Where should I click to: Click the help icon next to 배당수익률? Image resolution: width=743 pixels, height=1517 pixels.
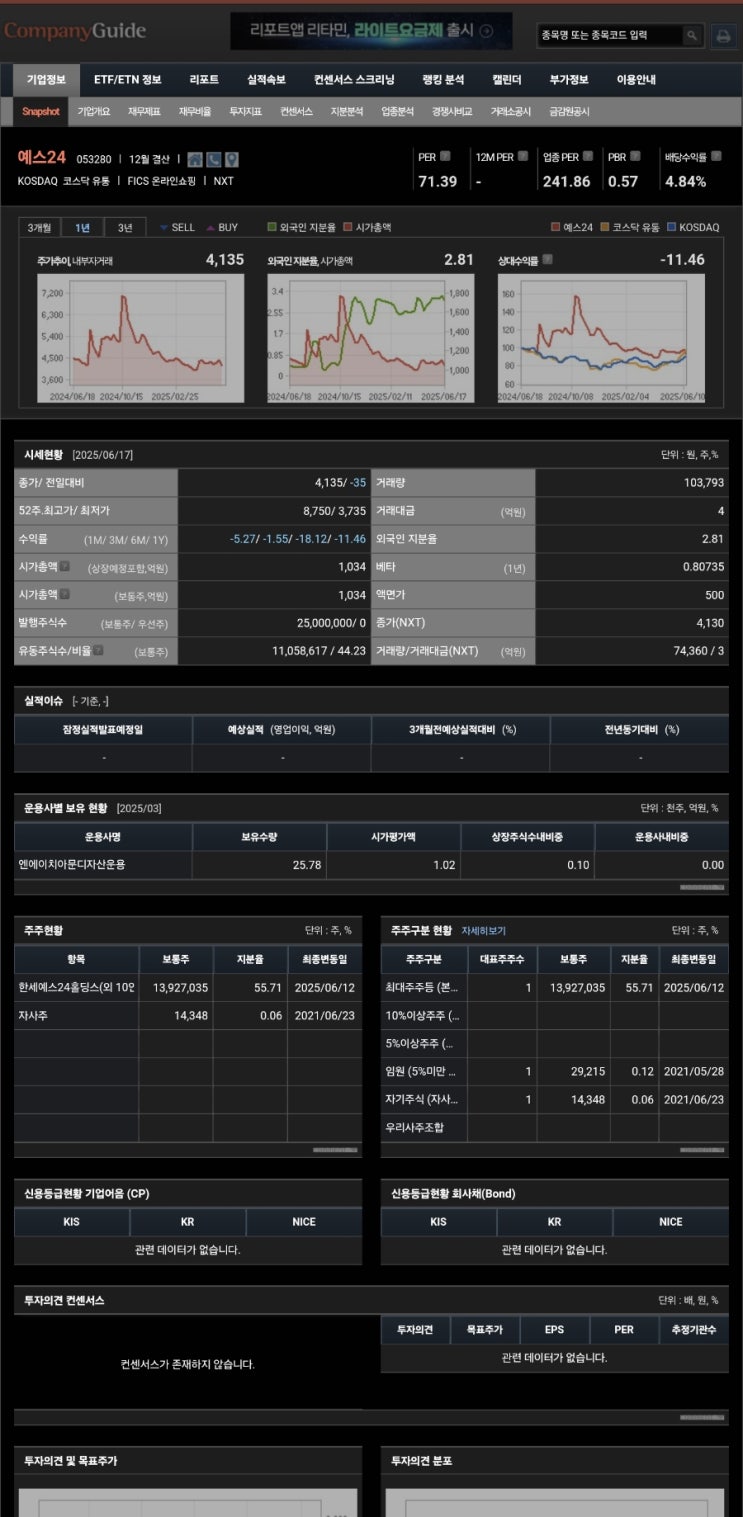click(716, 156)
